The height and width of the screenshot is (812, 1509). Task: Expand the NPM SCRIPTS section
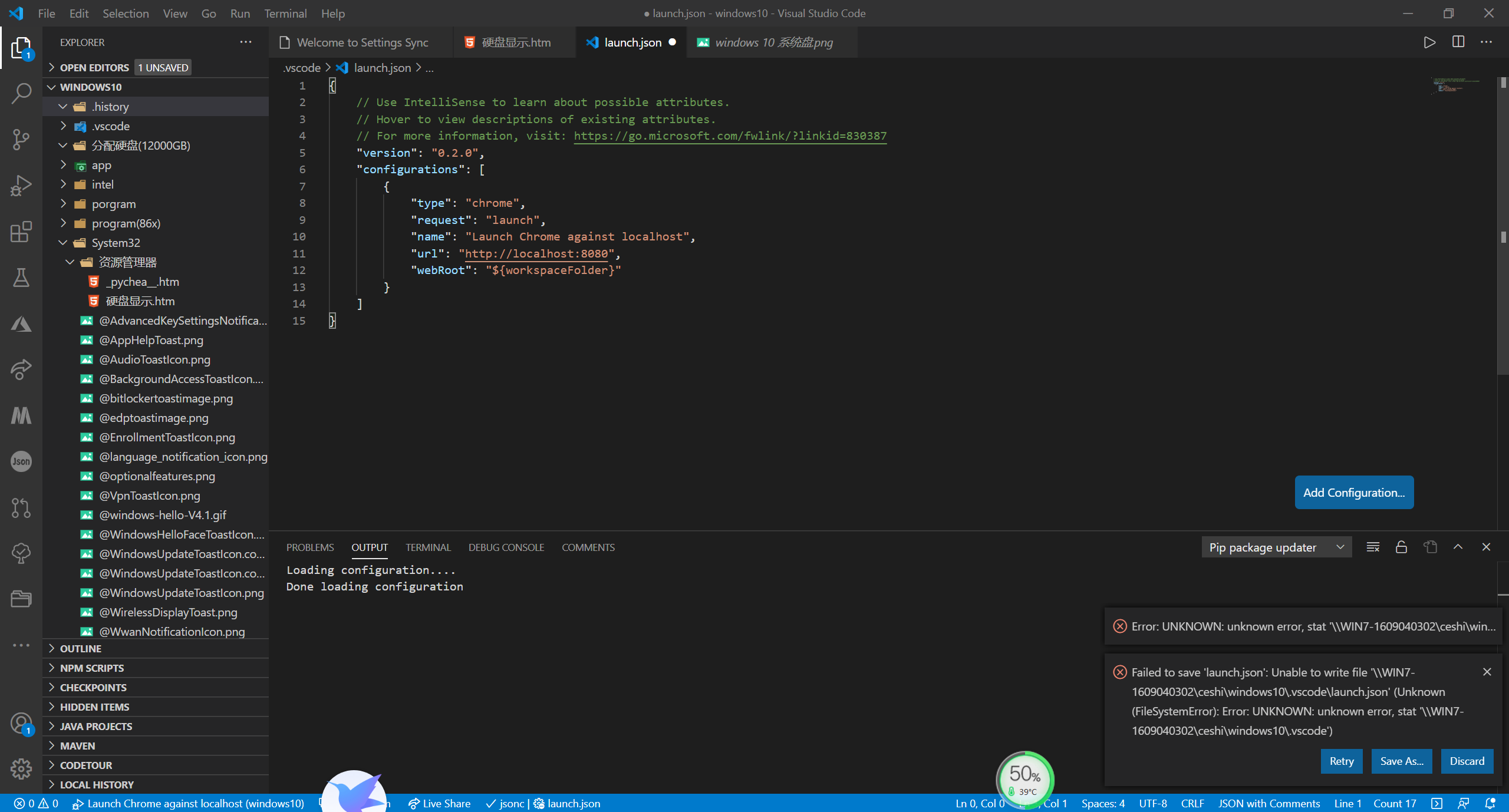tap(156, 668)
